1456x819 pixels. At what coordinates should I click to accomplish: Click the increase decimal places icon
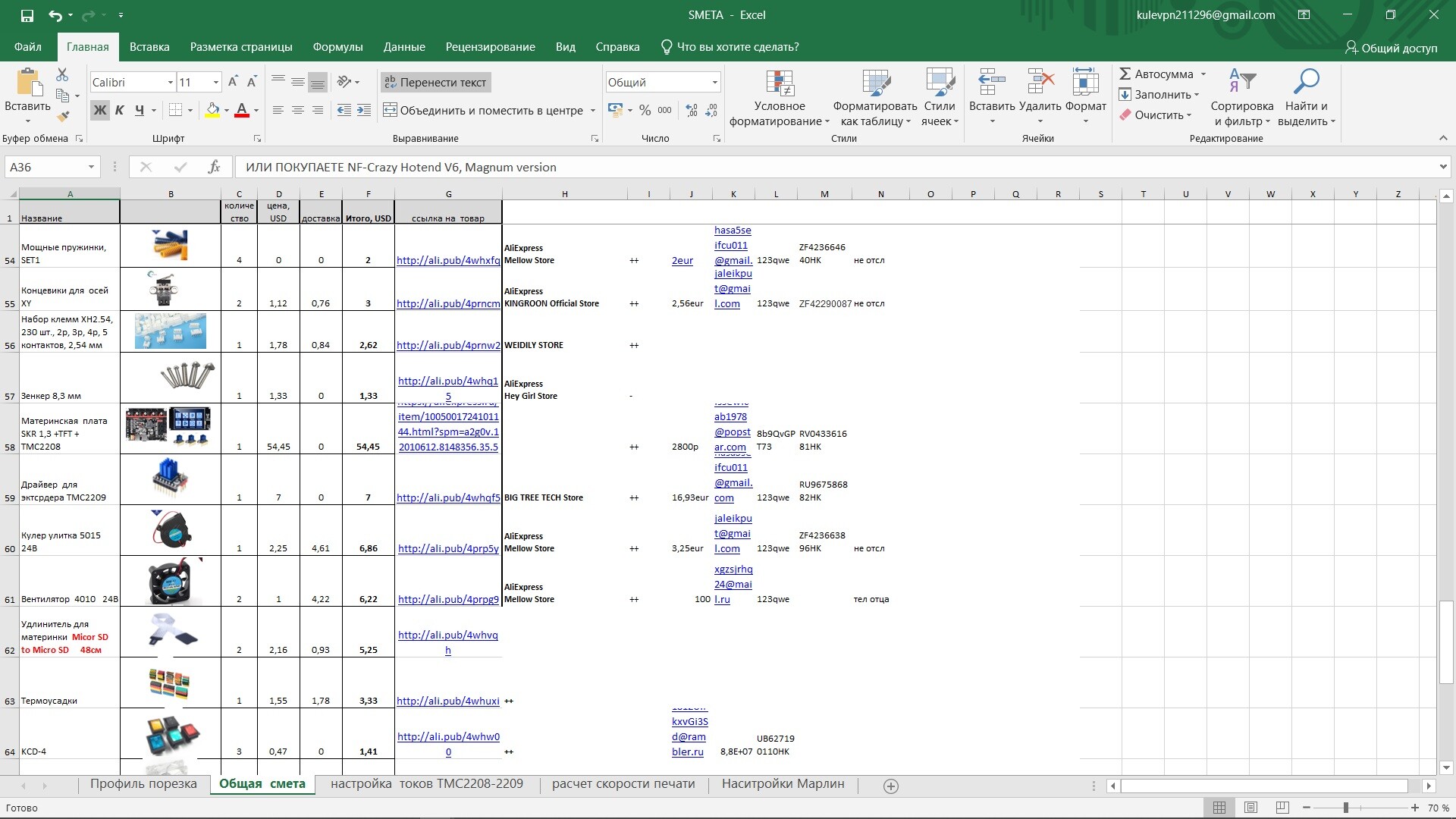[691, 110]
